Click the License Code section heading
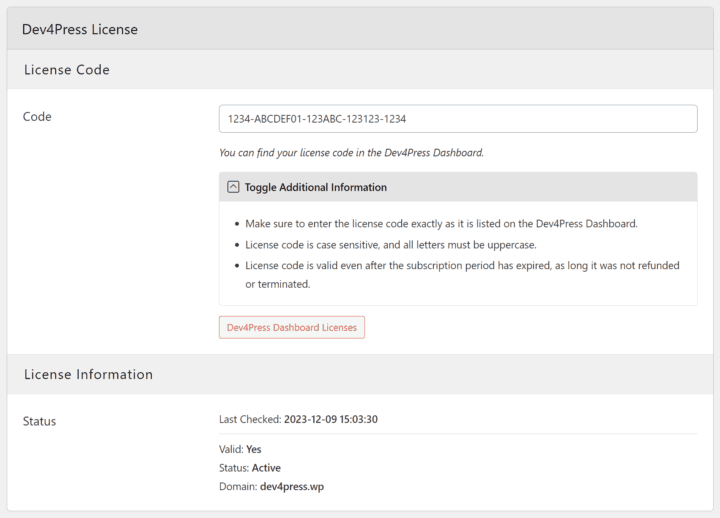The height and width of the screenshot is (518, 720). pyautogui.click(x=67, y=70)
